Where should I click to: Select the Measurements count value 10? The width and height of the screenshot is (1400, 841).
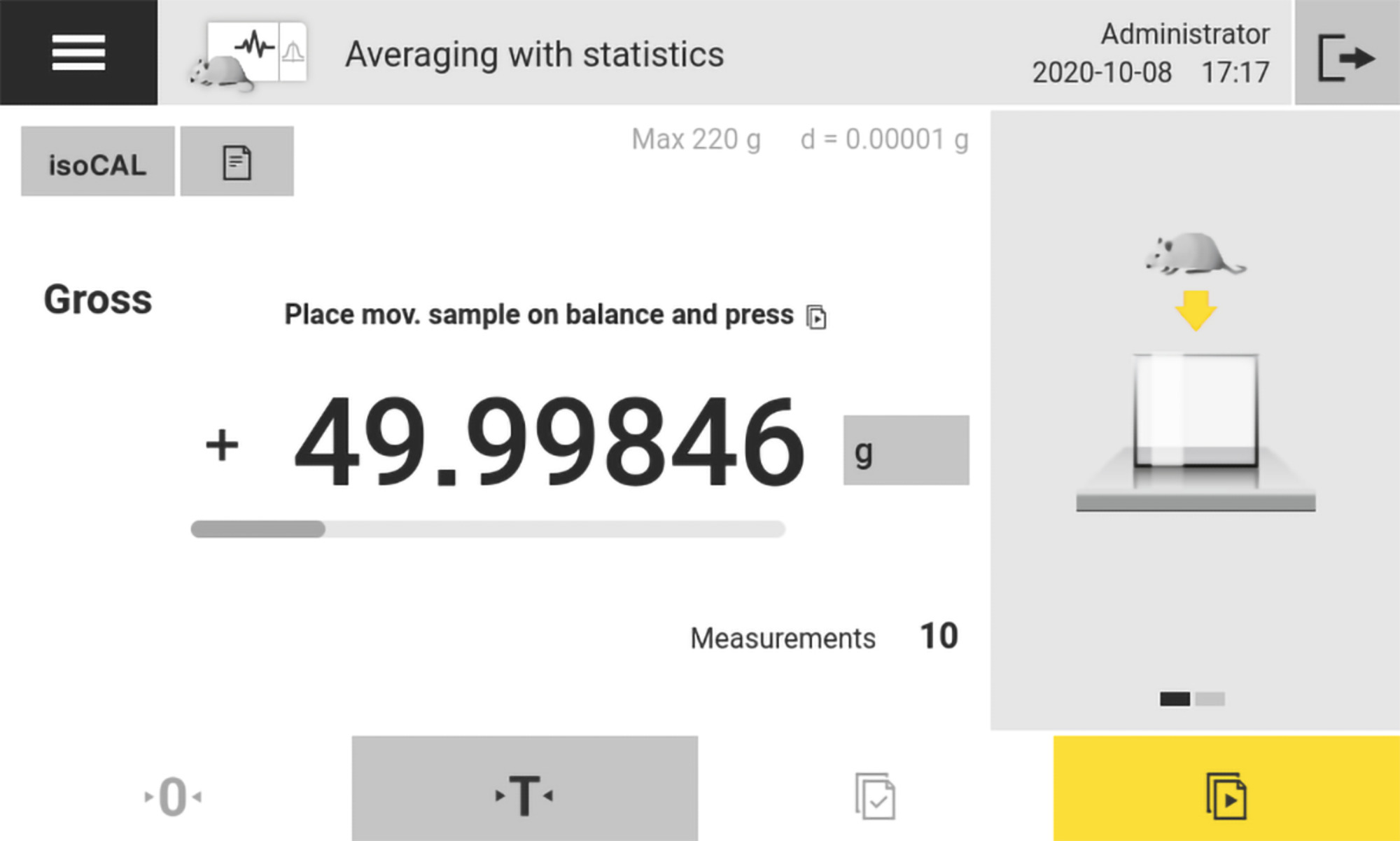[938, 637]
